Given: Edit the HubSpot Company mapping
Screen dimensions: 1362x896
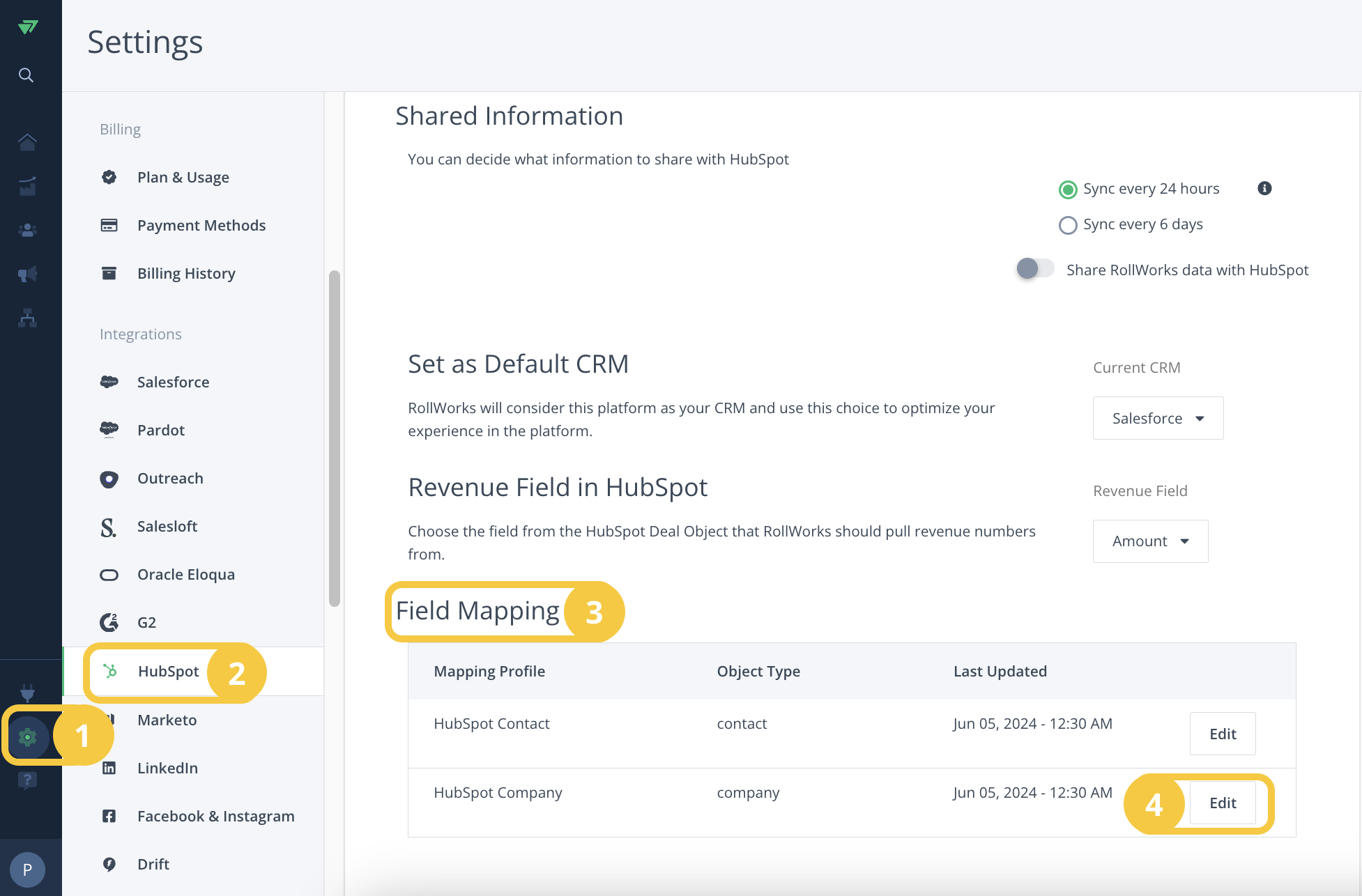Looking at the screenshot, I should click(x=1223, y=803).
